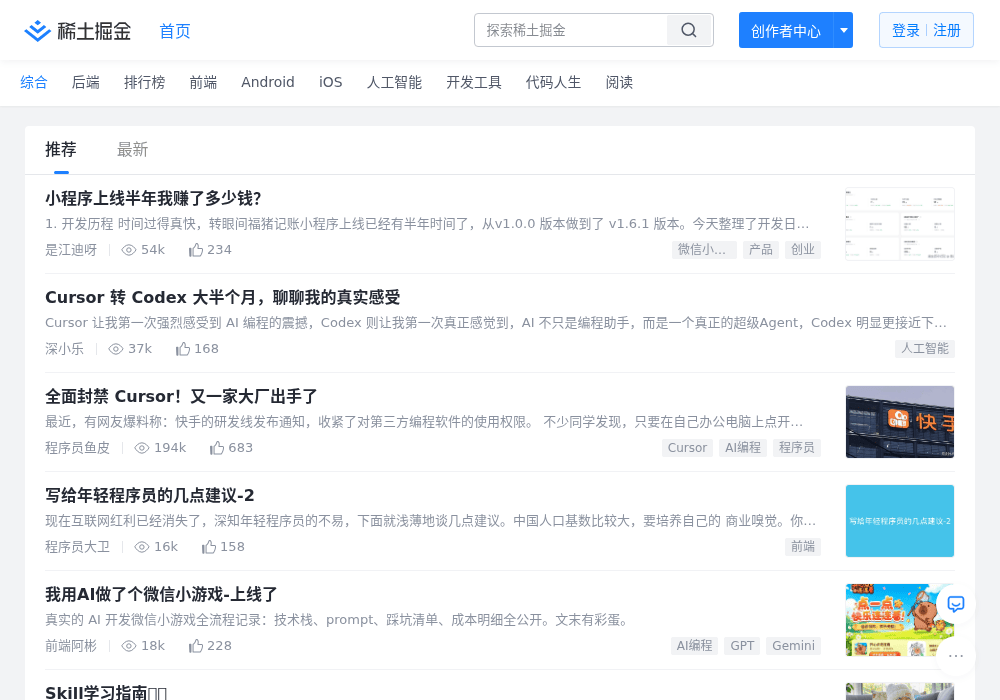The image size is (1000, 700).
Task: Open the 排行榜 navigation item
Action: click(x=145, y=82)
